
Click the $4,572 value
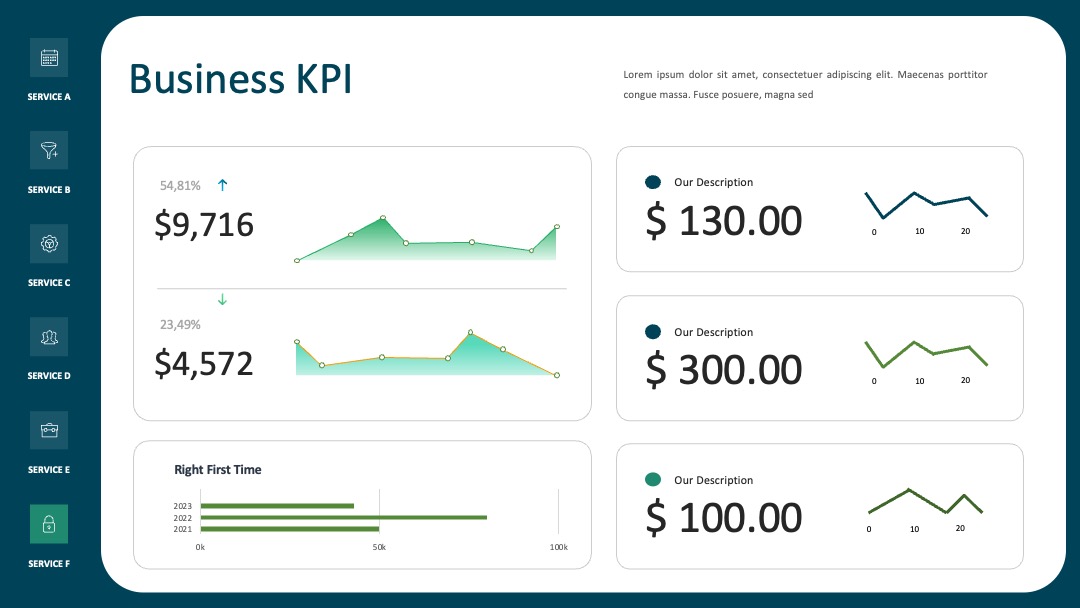coord(204,364)
